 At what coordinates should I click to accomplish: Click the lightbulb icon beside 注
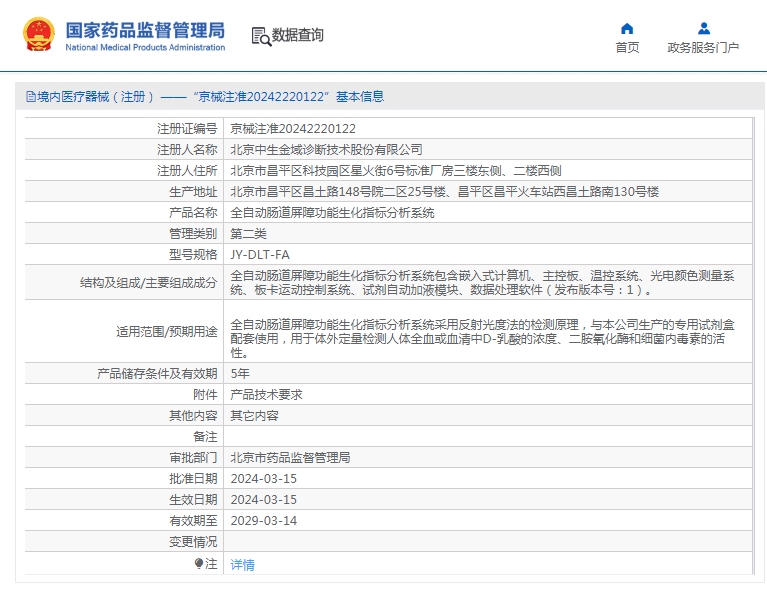coord(199,564)
